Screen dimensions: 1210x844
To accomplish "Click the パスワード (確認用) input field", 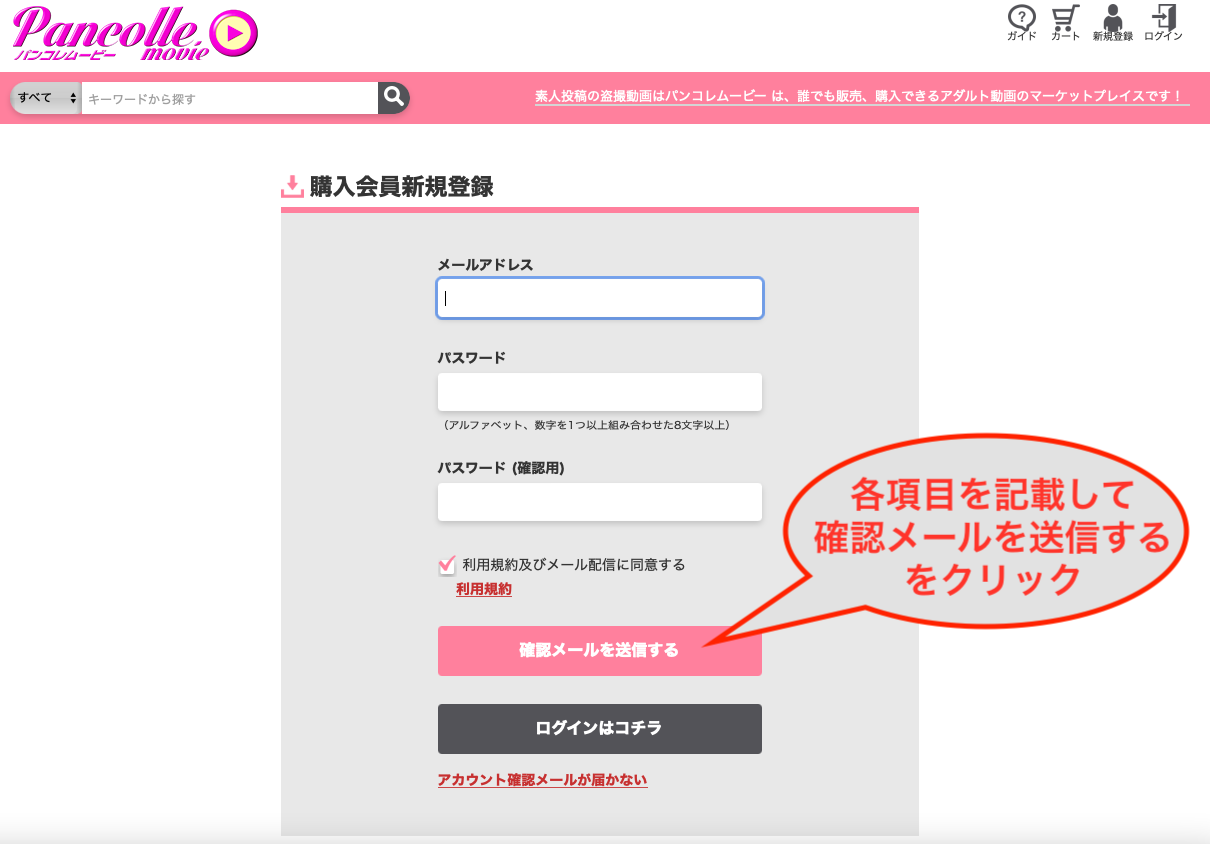I will coord(600,502).
